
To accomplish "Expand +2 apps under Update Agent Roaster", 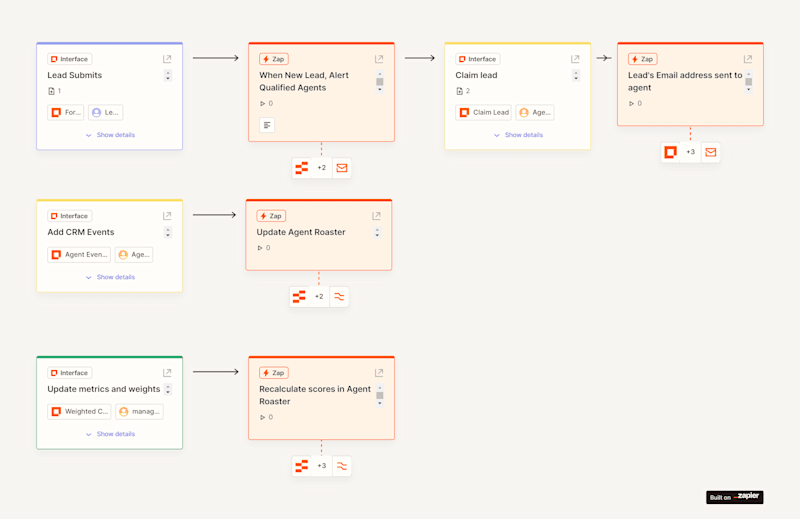I will pyautogui.click(x=319, y=296).
